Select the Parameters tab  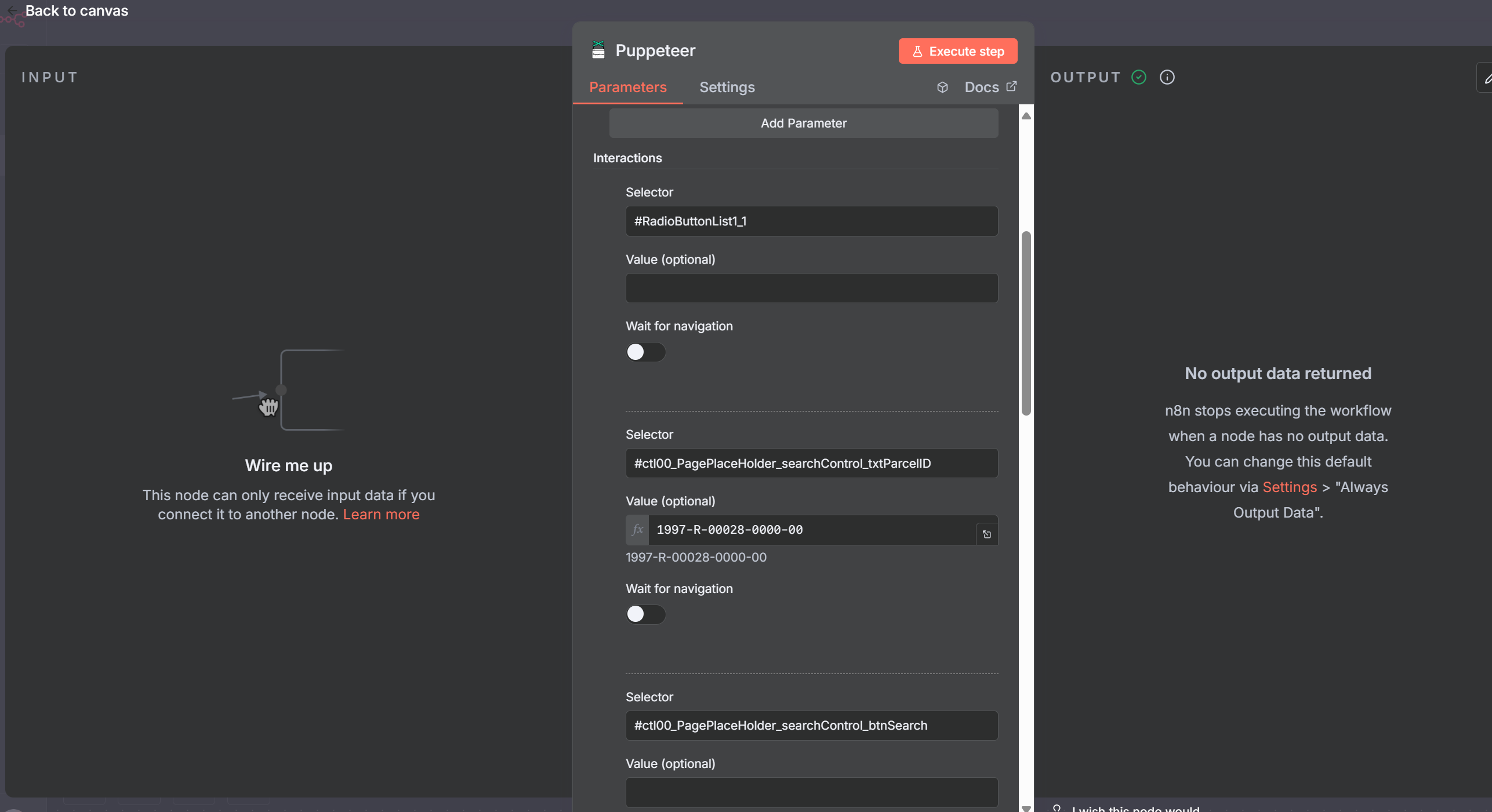tap(627, 87)
